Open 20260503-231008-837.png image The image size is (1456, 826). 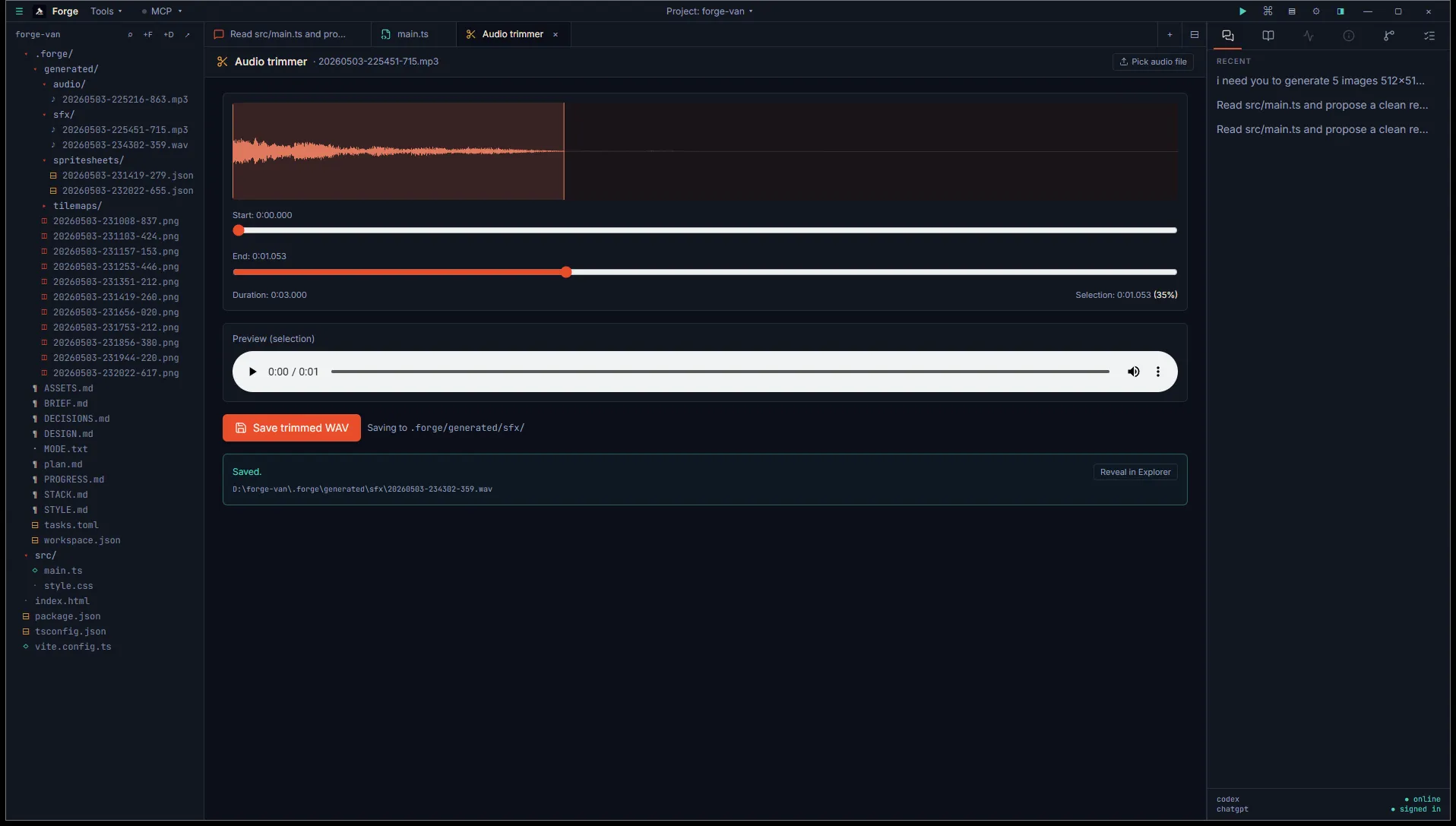[x=116, y=221]
